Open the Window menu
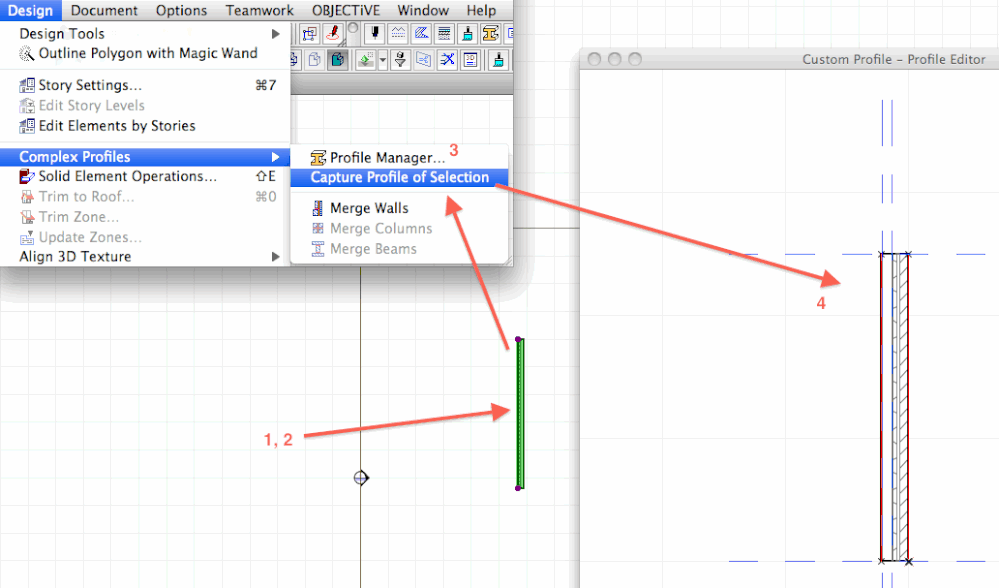Viewport: 999px width, 588px height. (x=423, y=10)
